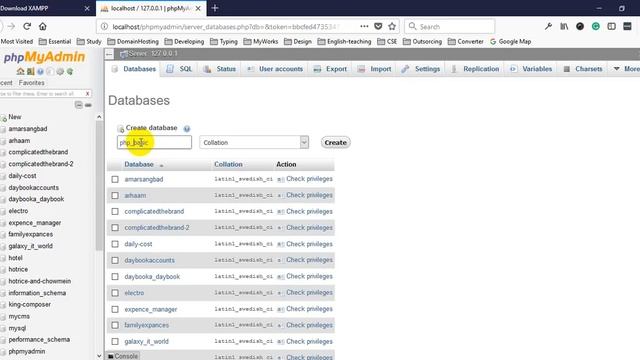Open Firefox library icon

[x=564, y=27]
